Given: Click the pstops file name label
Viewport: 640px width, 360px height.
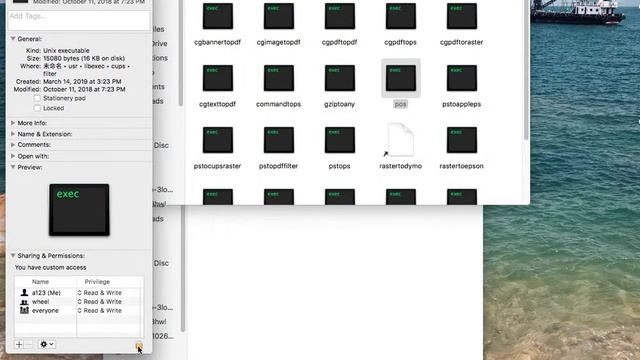Looking at the screenshot, I should click(340, 166).
